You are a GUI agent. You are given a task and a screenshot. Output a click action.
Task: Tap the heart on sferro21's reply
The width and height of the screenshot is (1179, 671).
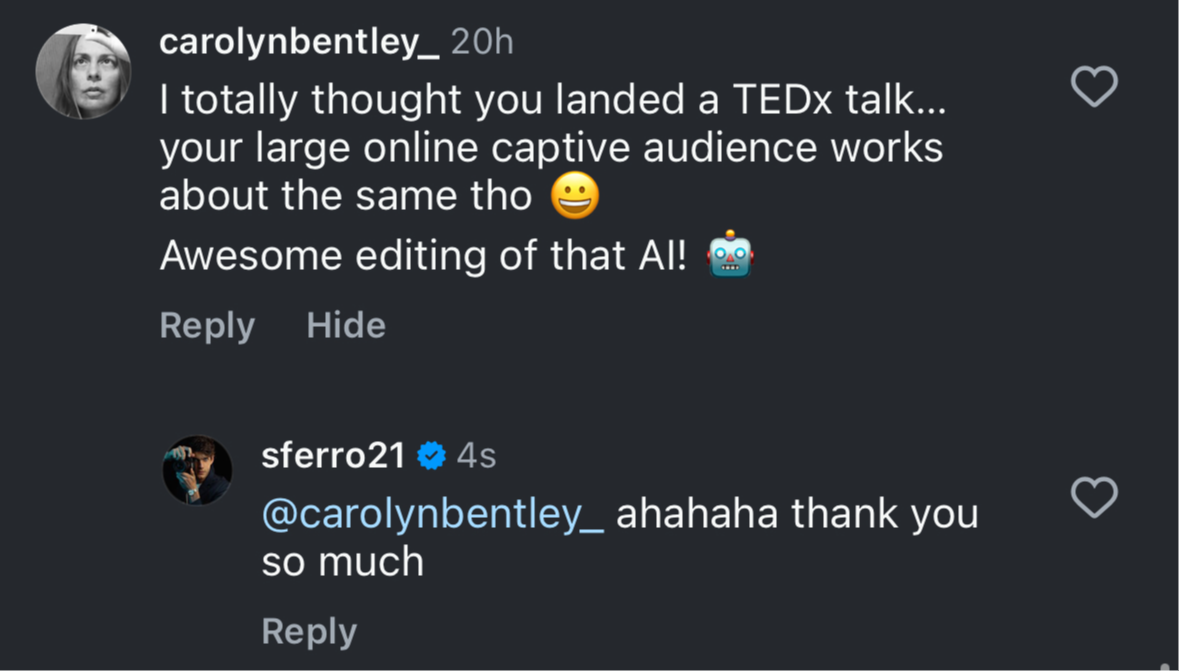coord(1094,497)
